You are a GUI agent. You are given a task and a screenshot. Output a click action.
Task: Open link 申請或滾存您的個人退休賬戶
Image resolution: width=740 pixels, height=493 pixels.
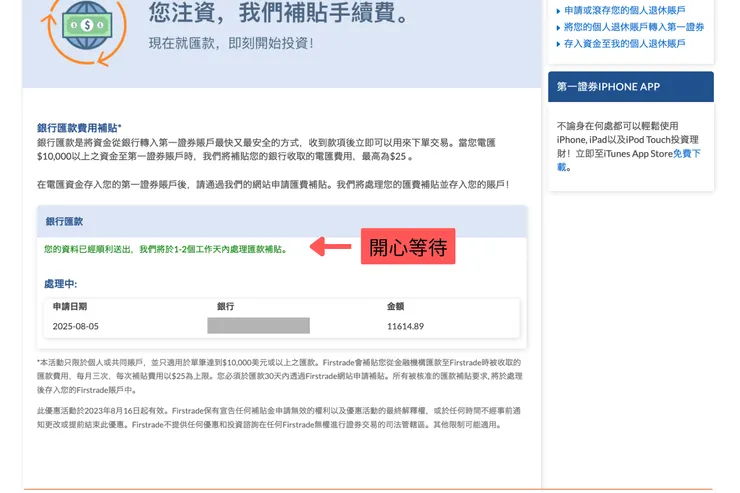pos(624,10)
